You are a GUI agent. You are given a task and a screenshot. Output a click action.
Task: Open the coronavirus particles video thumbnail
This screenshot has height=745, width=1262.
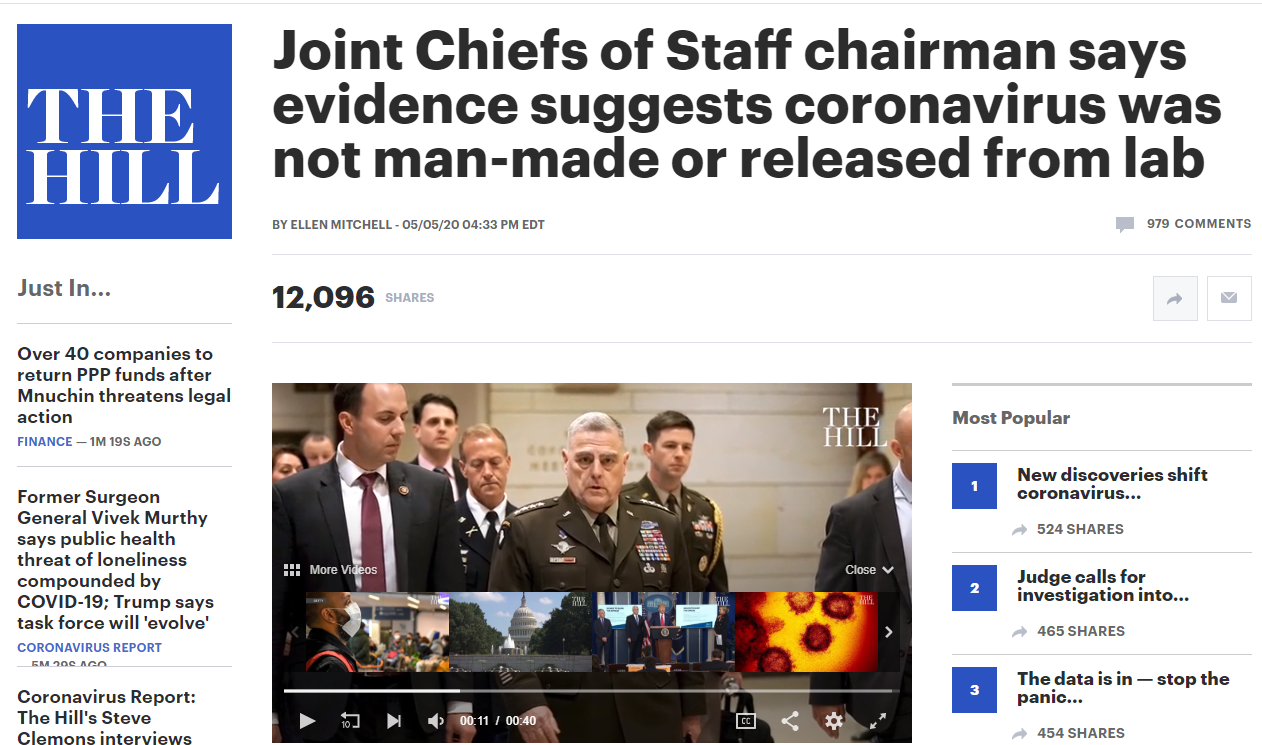[x=806, y=632]
